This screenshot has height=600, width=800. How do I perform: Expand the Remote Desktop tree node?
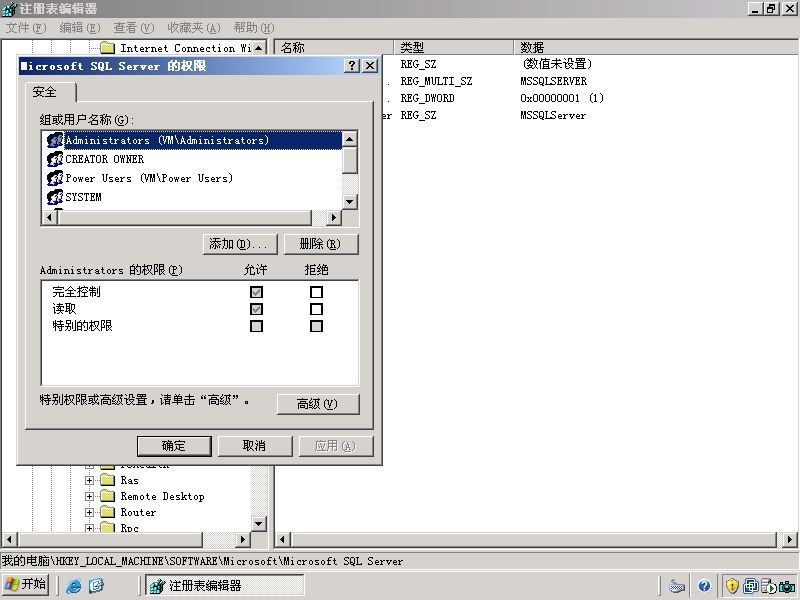tap(89, 496)
